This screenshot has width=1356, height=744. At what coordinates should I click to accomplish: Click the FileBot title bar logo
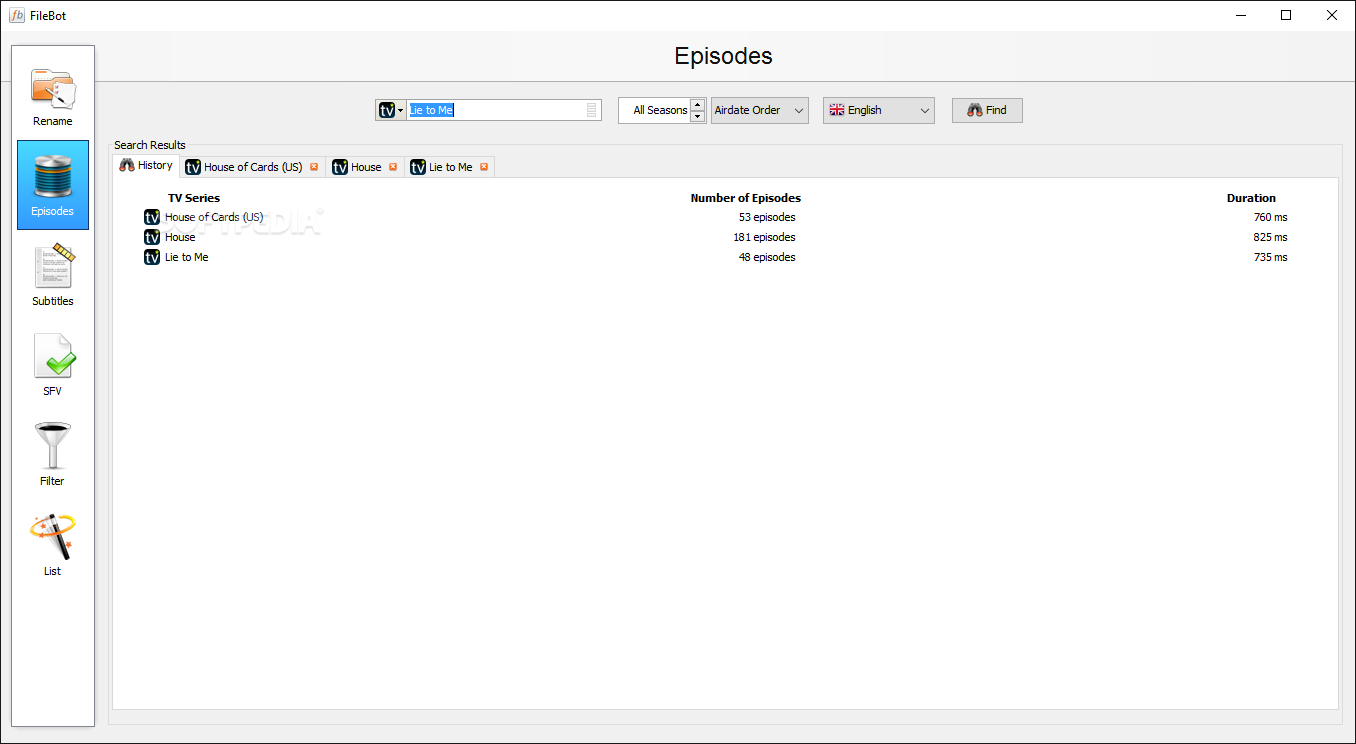pyautogui.click(x=17, y=15)
